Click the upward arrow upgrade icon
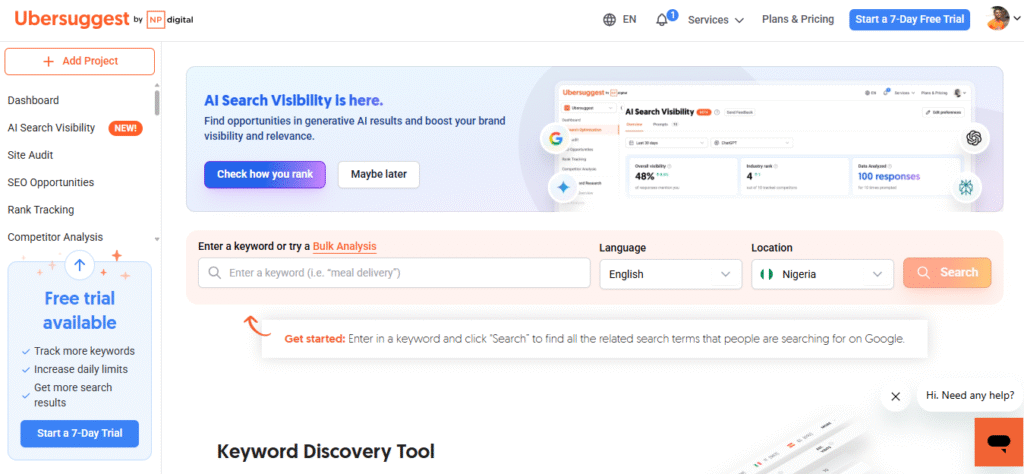The image size is (1024, 474). pyautogui.click(x=80, y=265)
